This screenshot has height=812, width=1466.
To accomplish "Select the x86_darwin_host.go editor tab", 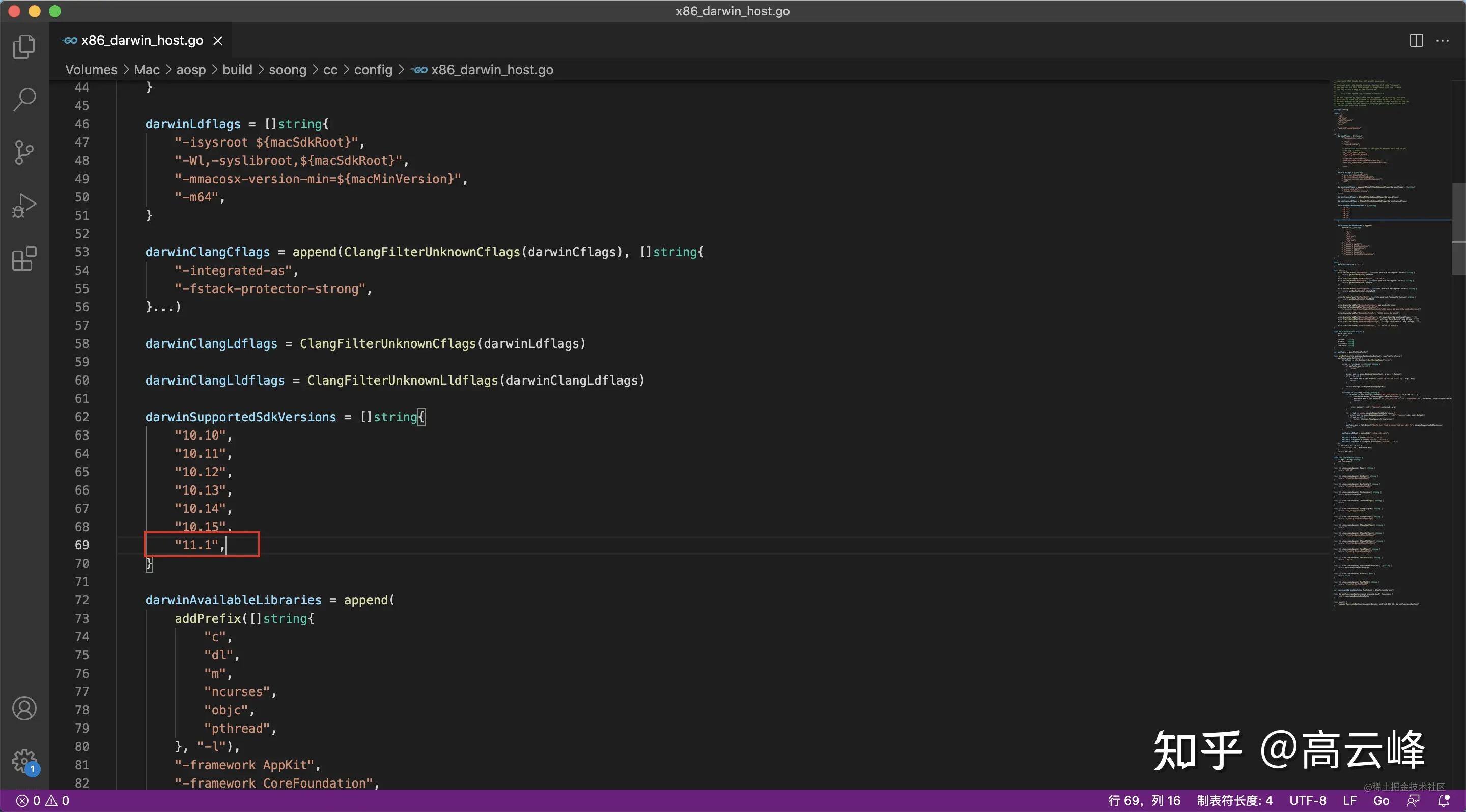I will point(142,40).
